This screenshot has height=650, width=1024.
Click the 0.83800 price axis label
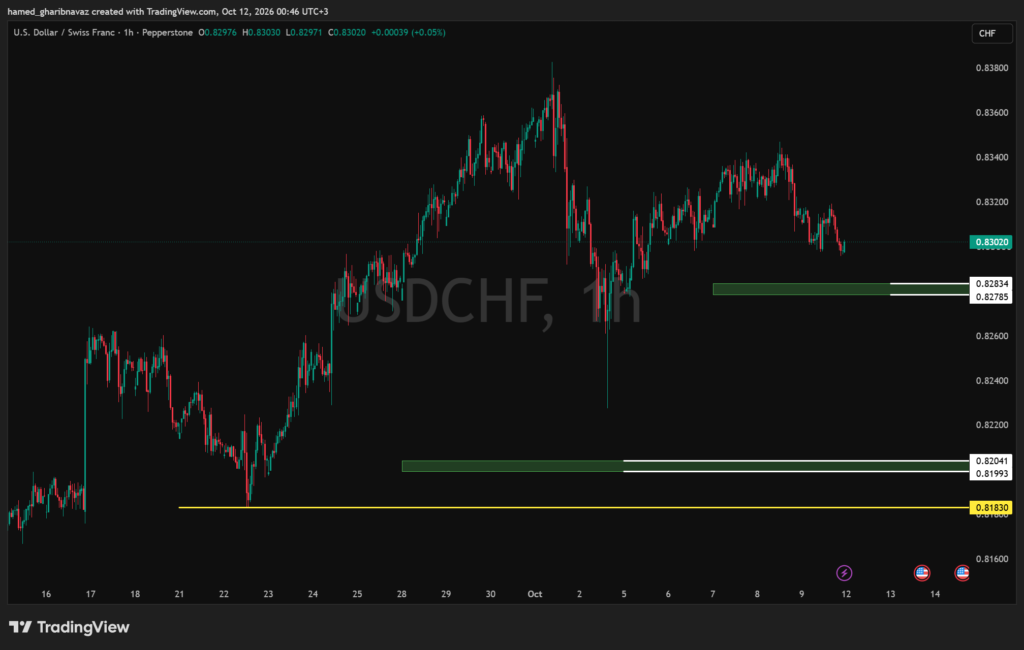pyautogui.click(x=991, y=68)
